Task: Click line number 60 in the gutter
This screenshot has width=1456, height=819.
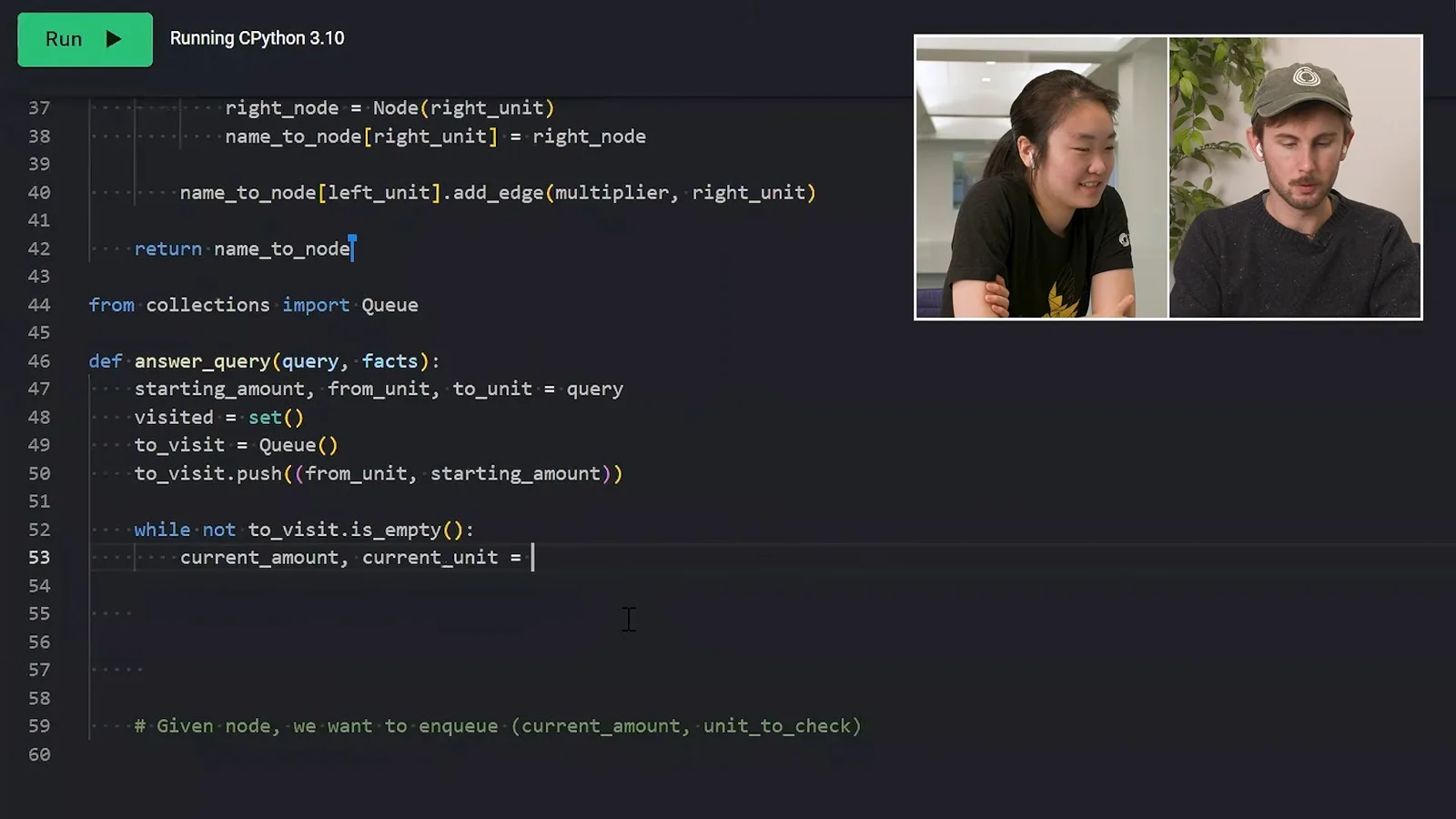Action: (39, 754)
